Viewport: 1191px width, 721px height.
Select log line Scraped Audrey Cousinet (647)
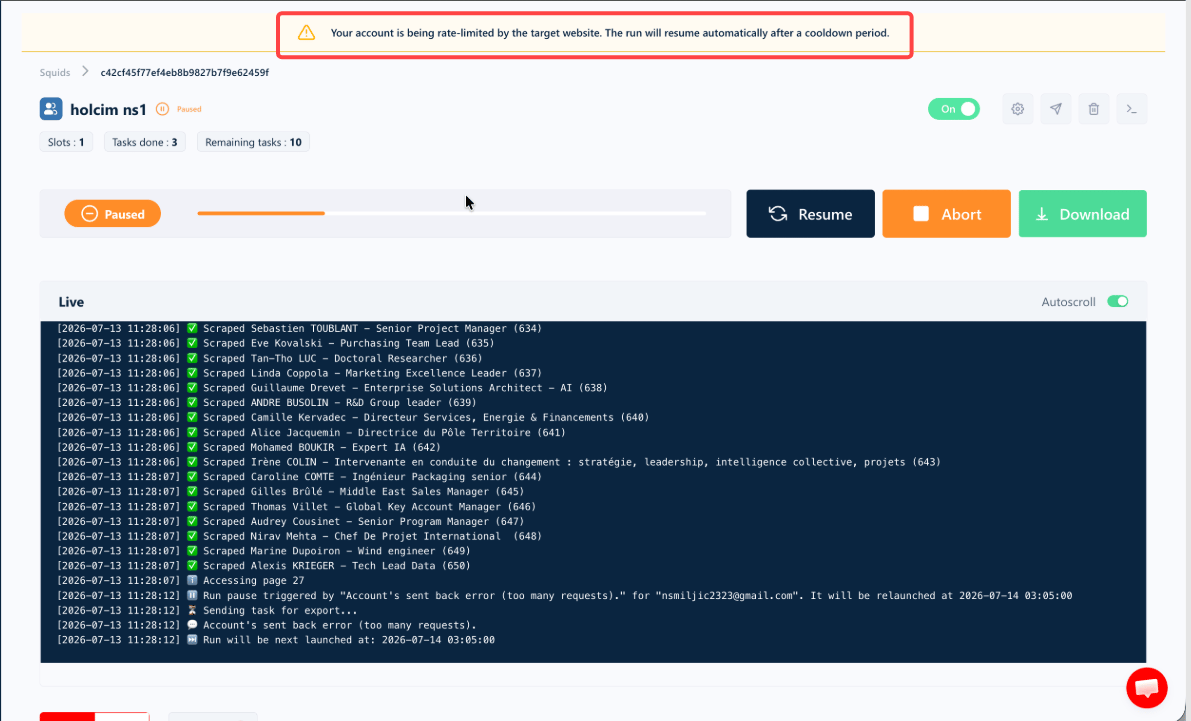click(x=290, y=521)
